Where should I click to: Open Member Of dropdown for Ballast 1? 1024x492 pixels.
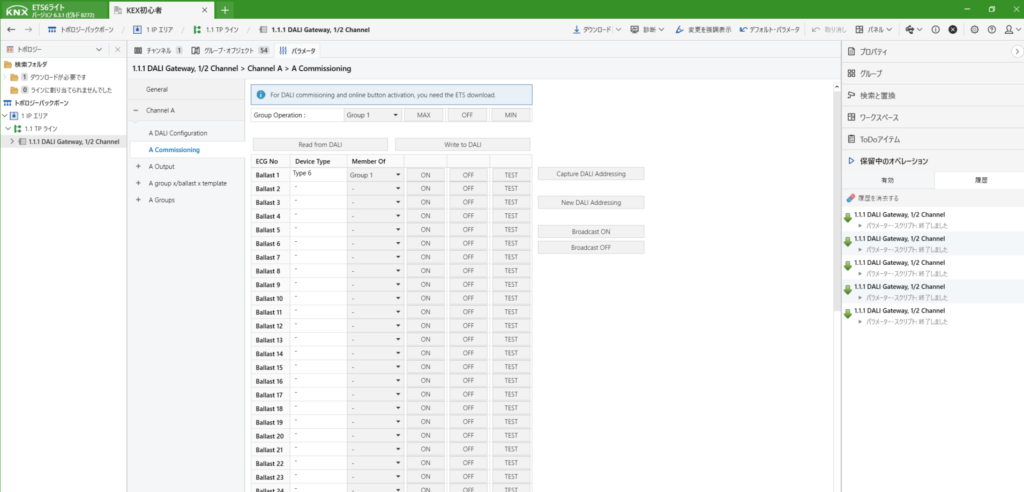pos(375,174)
